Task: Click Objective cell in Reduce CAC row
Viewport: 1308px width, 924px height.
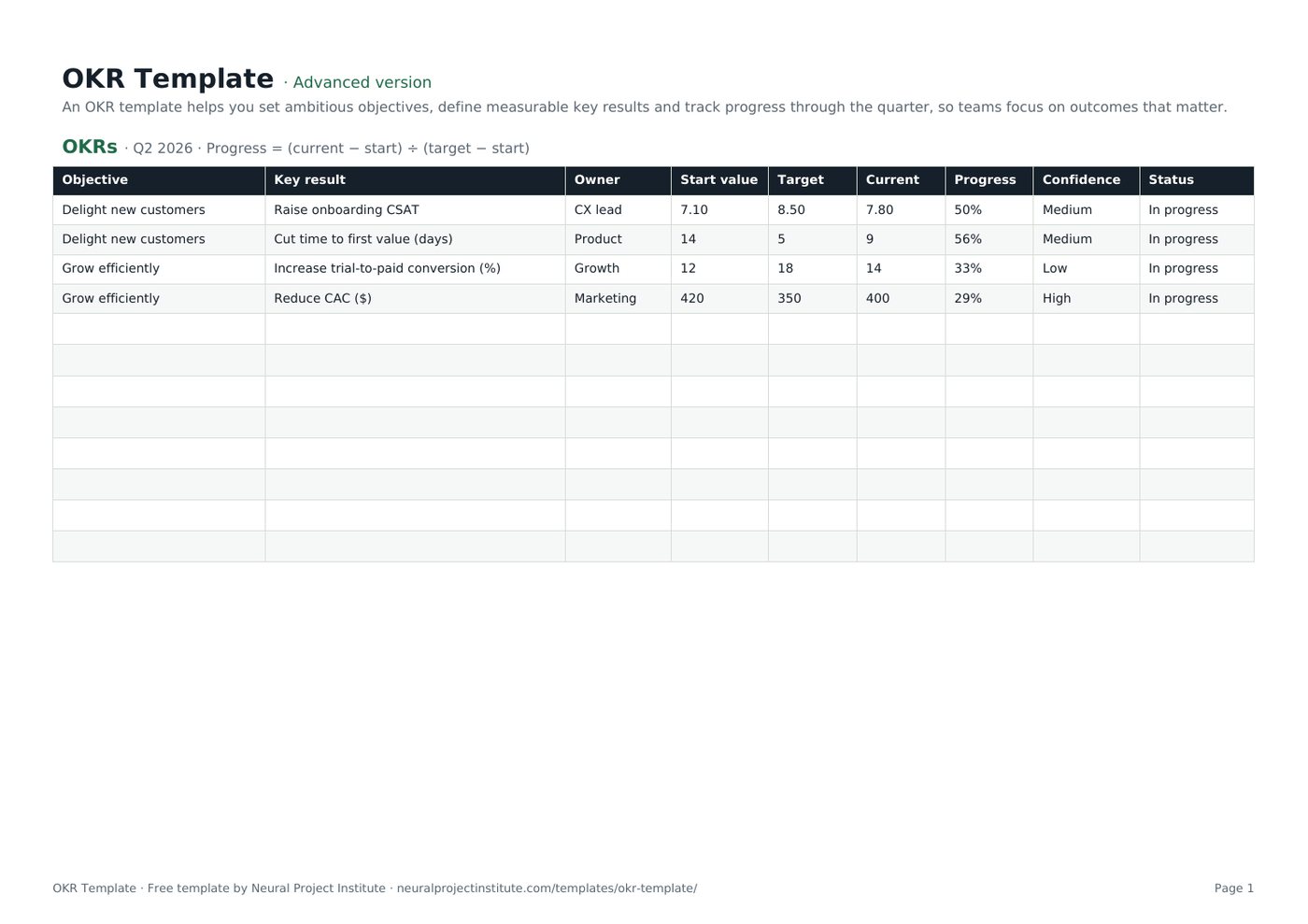Action: [x=159, y=299]
